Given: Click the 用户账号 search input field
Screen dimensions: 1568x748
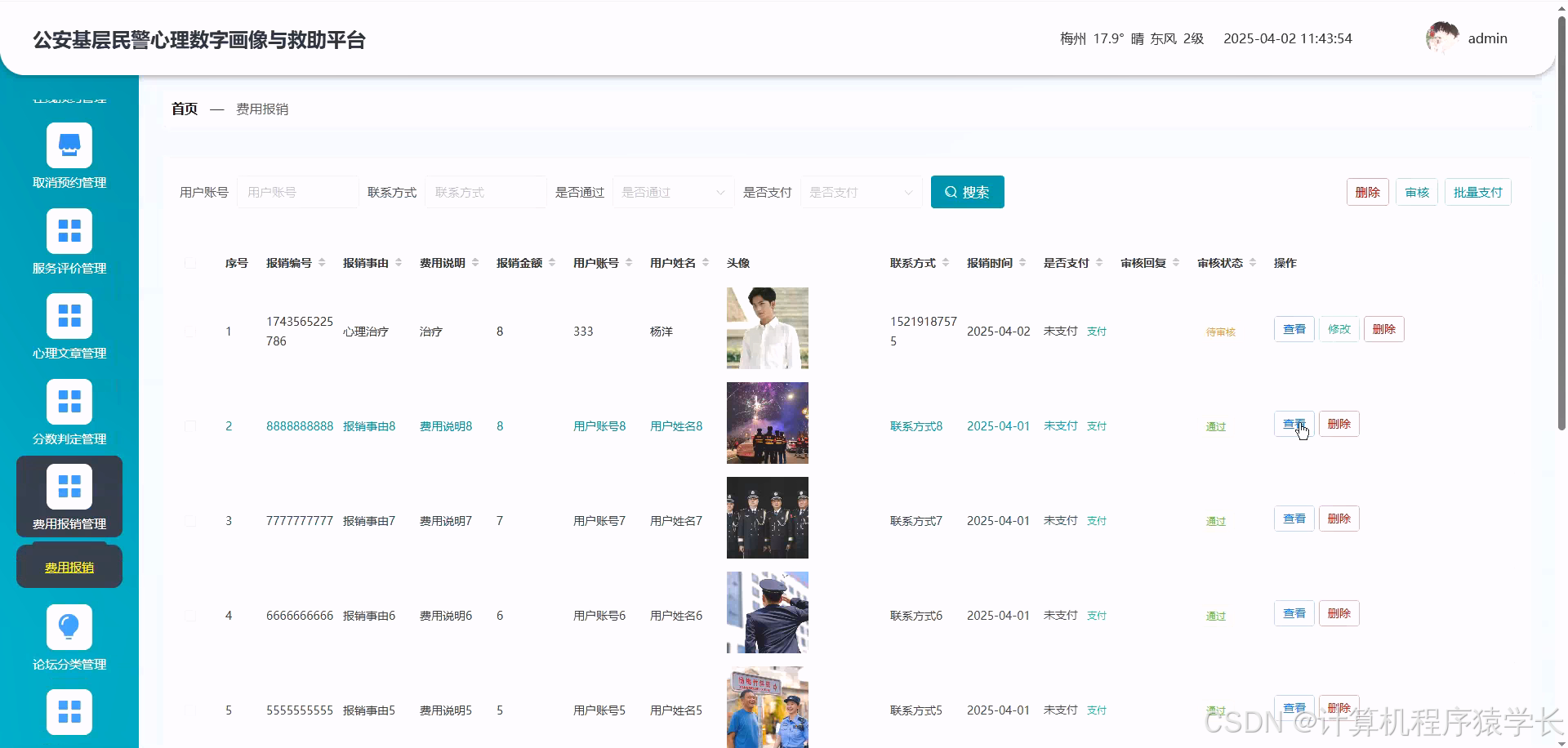Looking at the screenshot, I should coord(296,191).
